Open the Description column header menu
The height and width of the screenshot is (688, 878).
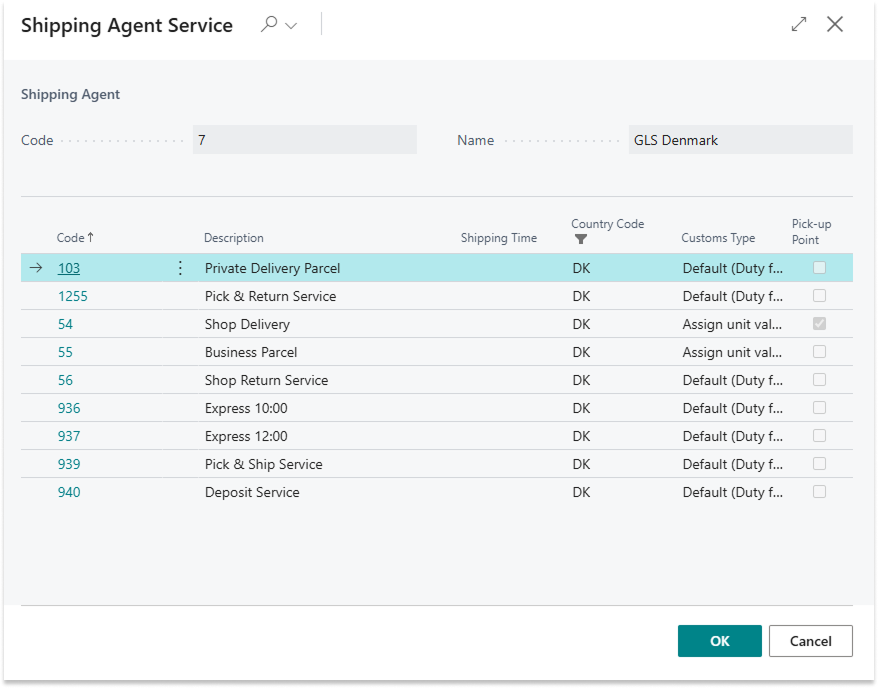[234, 238]
